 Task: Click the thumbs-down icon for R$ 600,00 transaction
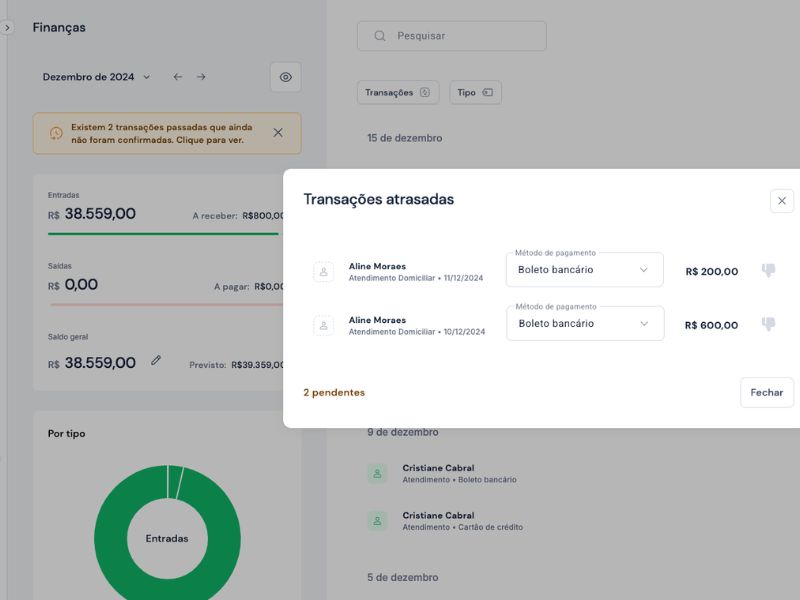[767, 323]
